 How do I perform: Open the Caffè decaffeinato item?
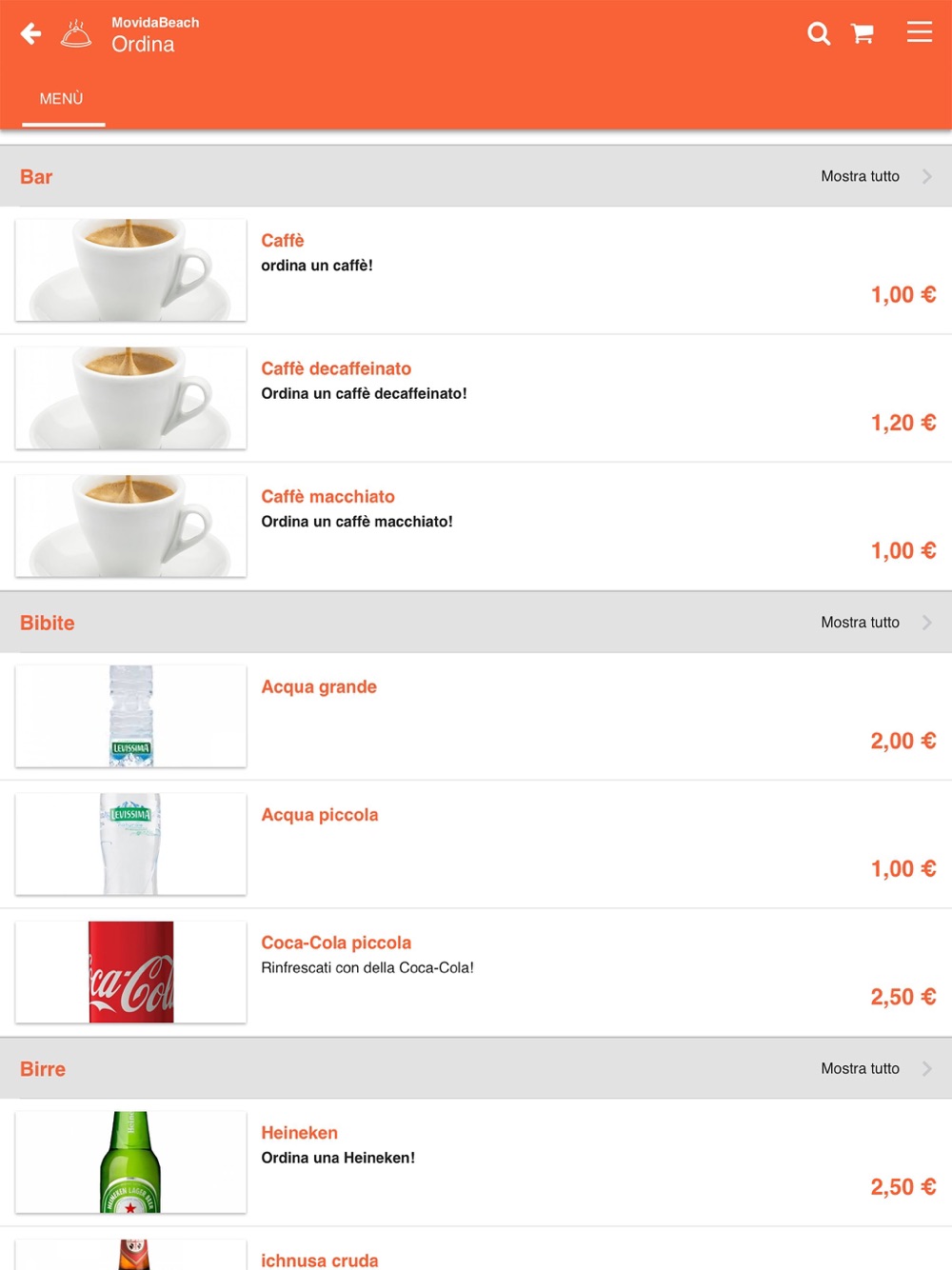point(336,368)
